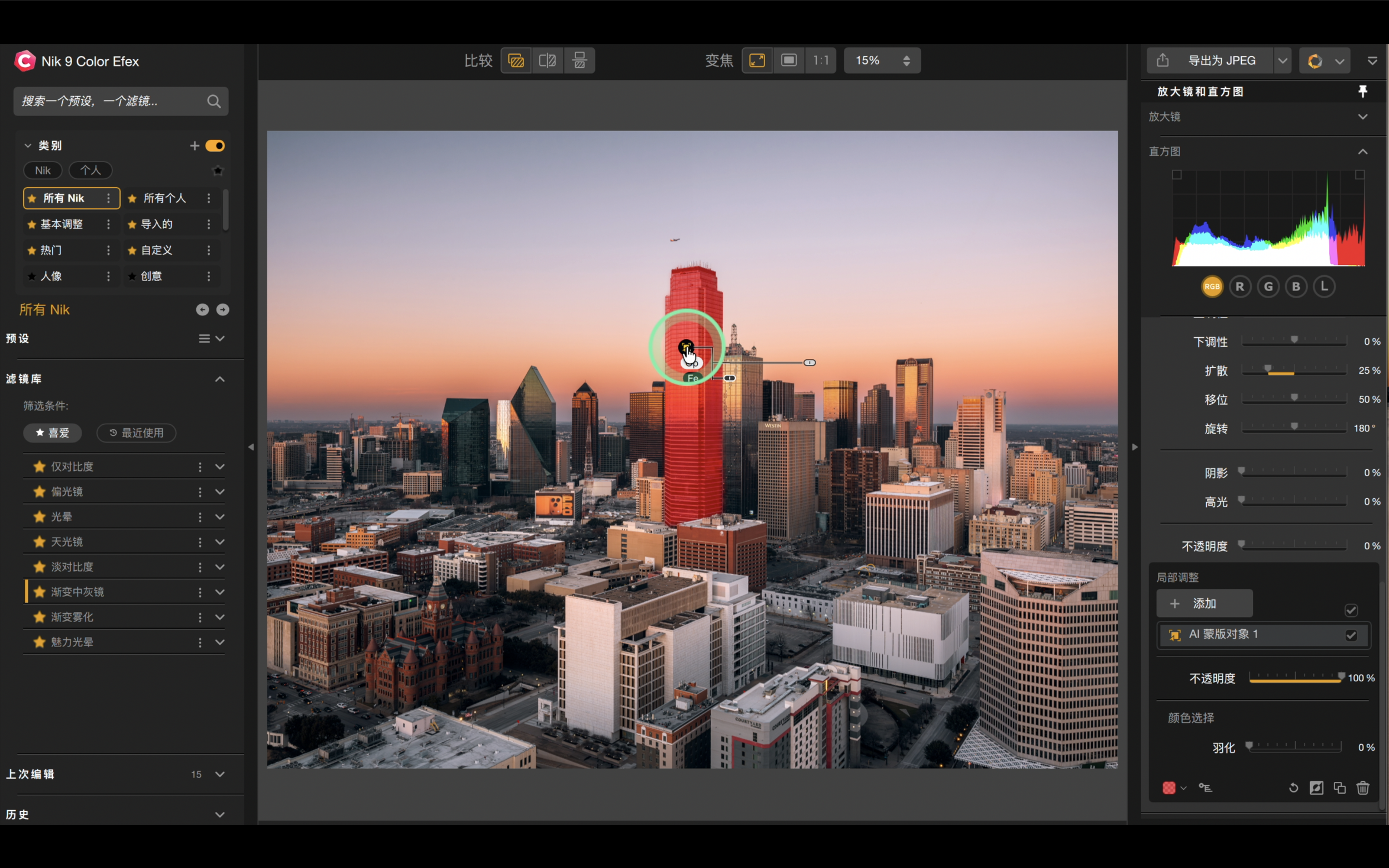Expand the 放大镜 section
1389x868 pixels.
coord(1362,117)
